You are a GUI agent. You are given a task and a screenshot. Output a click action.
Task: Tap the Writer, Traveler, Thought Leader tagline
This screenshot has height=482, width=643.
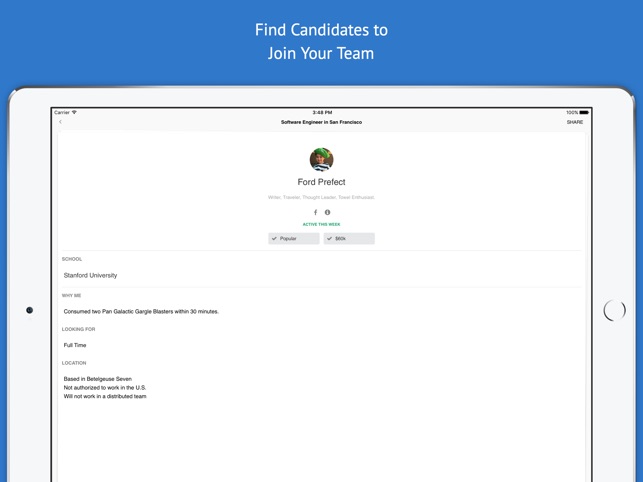click(321, 197)
